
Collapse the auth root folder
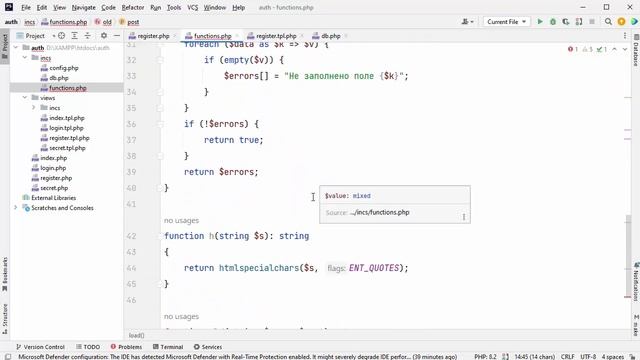tap(16, 48)
